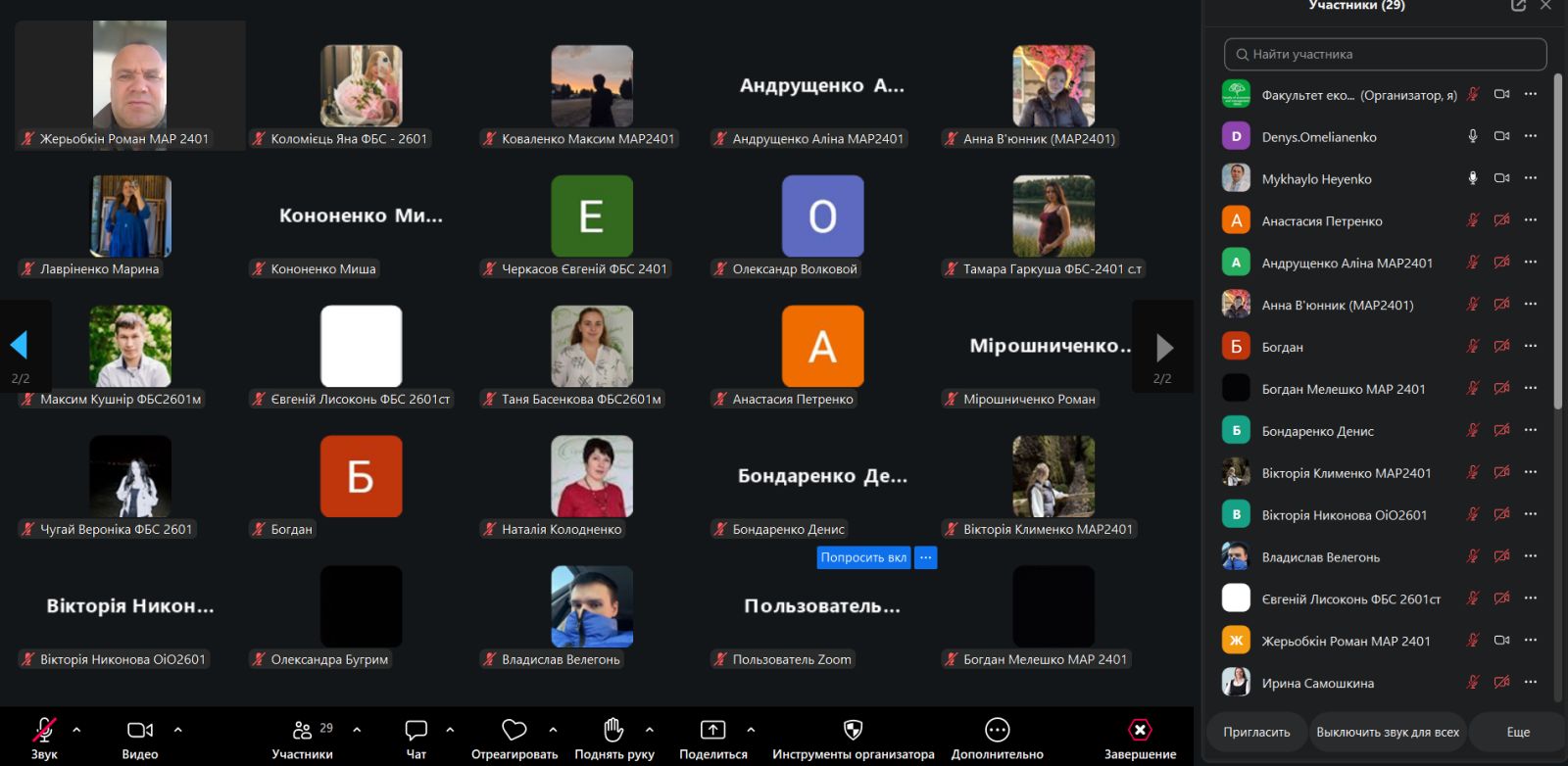This screenshot has width=1568, height=766.
Task: Click the Найти участника search field
Action: (x=1385, y=54)
